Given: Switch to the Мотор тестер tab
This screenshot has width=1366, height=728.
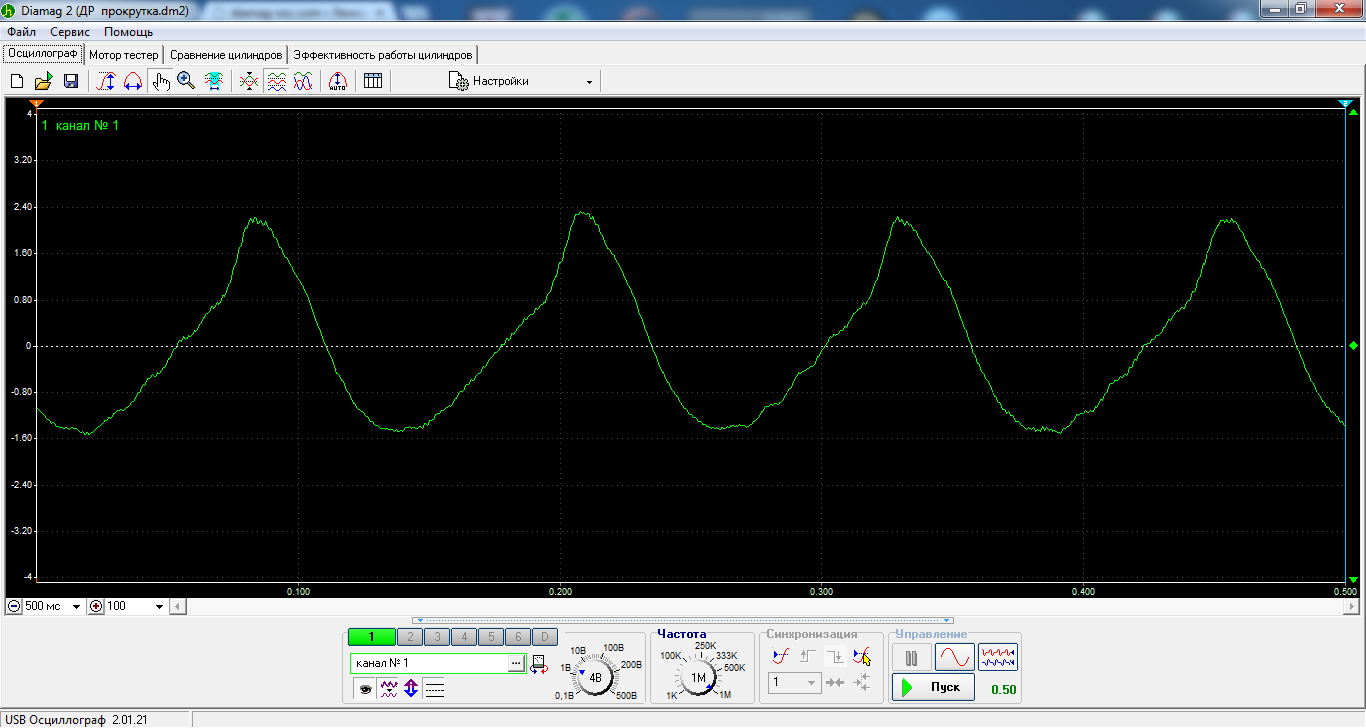Looking at the screenshot, I should coord(124,54).
